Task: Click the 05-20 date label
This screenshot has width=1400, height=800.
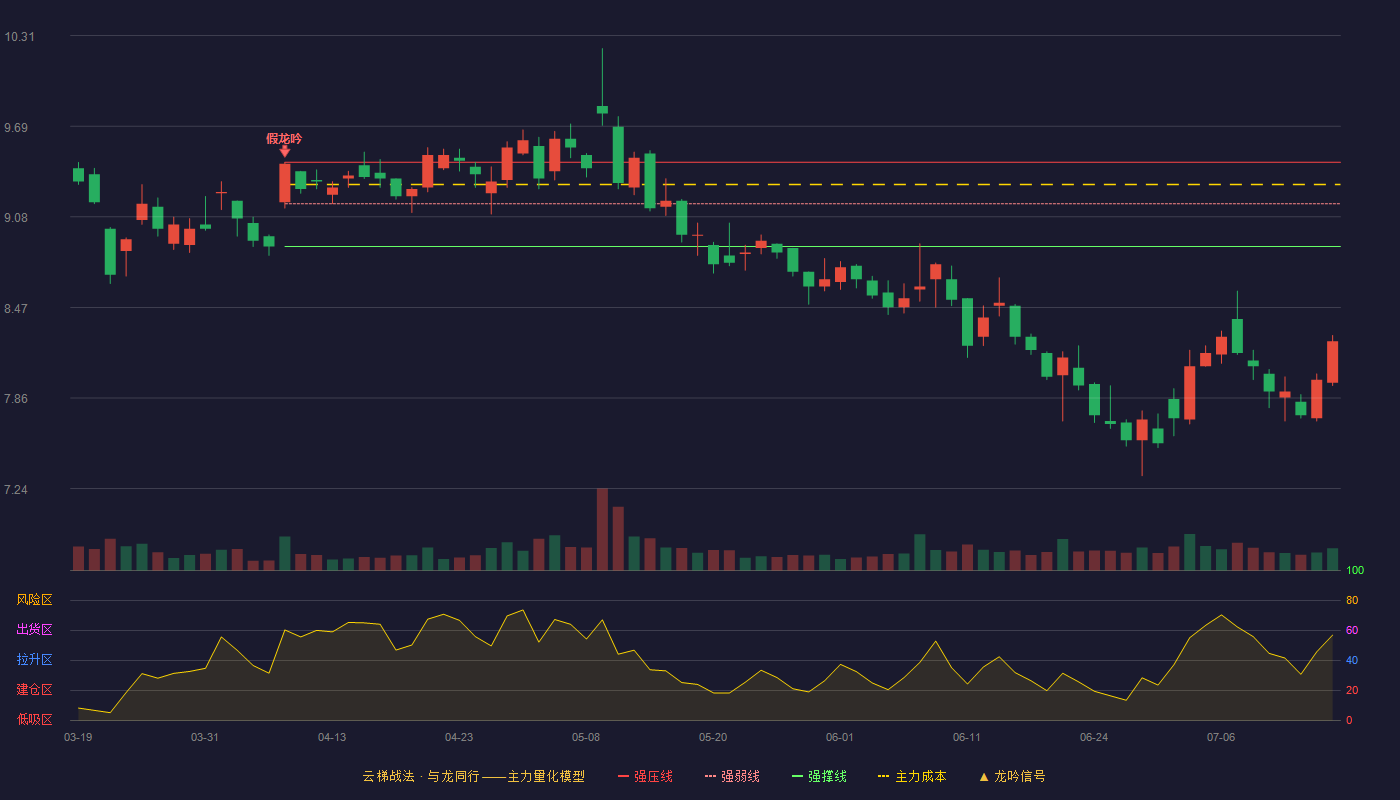Action: (x=713, y=737)
